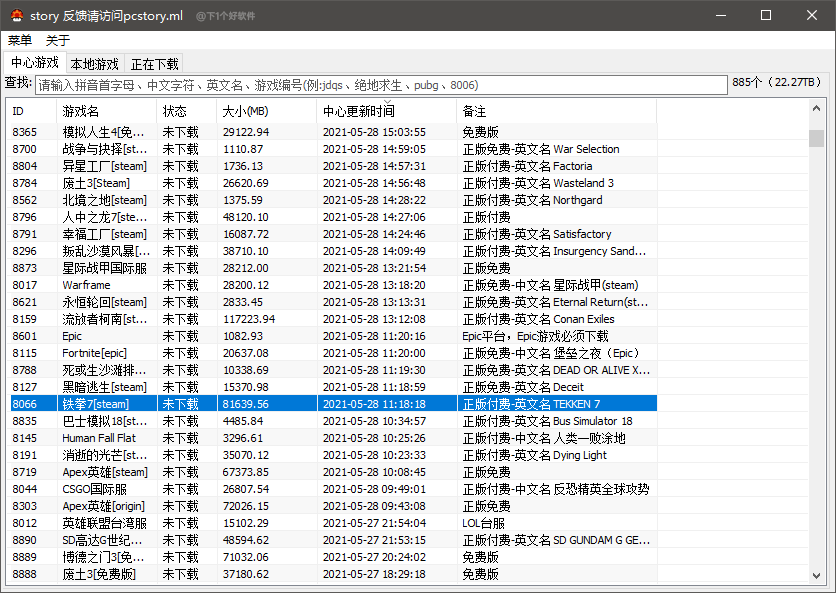Sort by 游戏名 column header

(105, 111)
